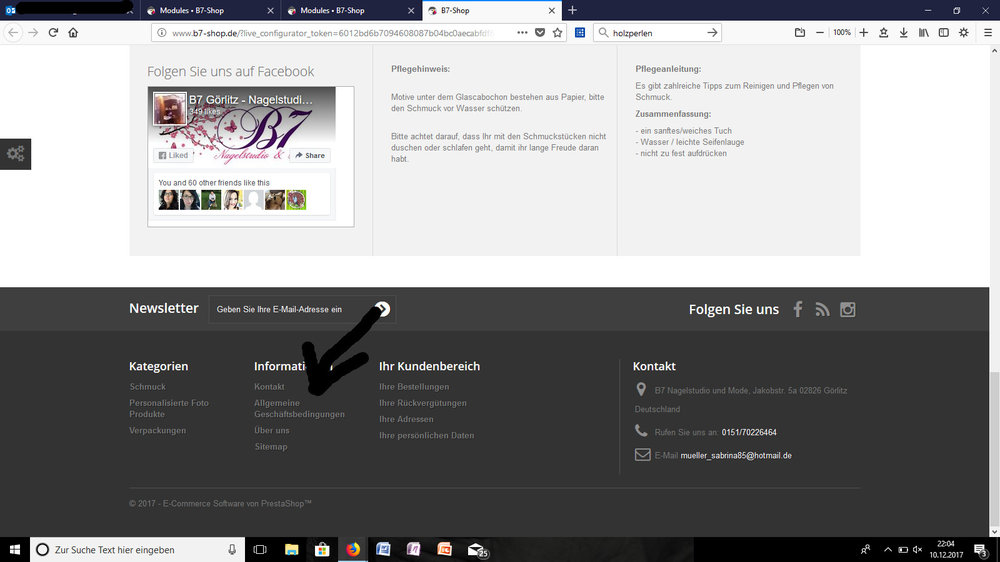
Task: Click the holzperlen search box
Action: (657, 33)
